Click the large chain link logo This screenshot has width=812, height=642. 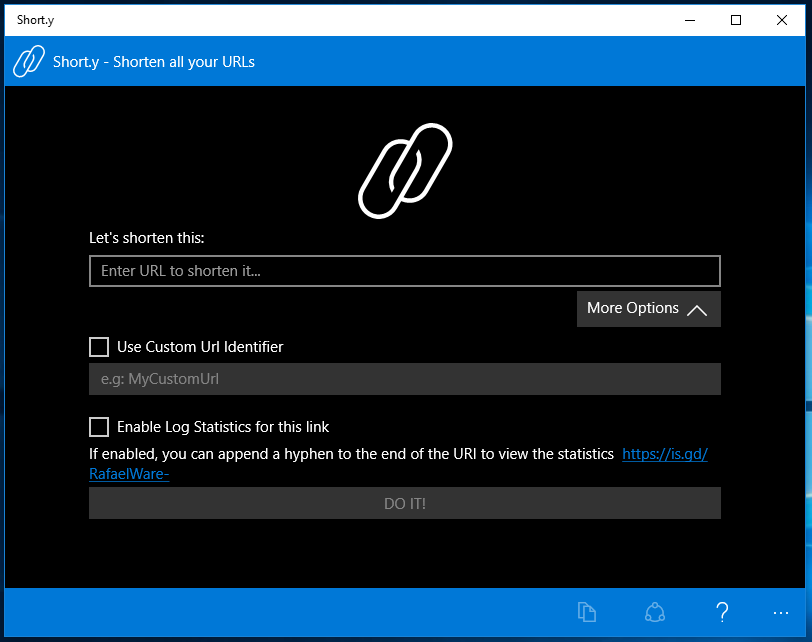point(405,170)
